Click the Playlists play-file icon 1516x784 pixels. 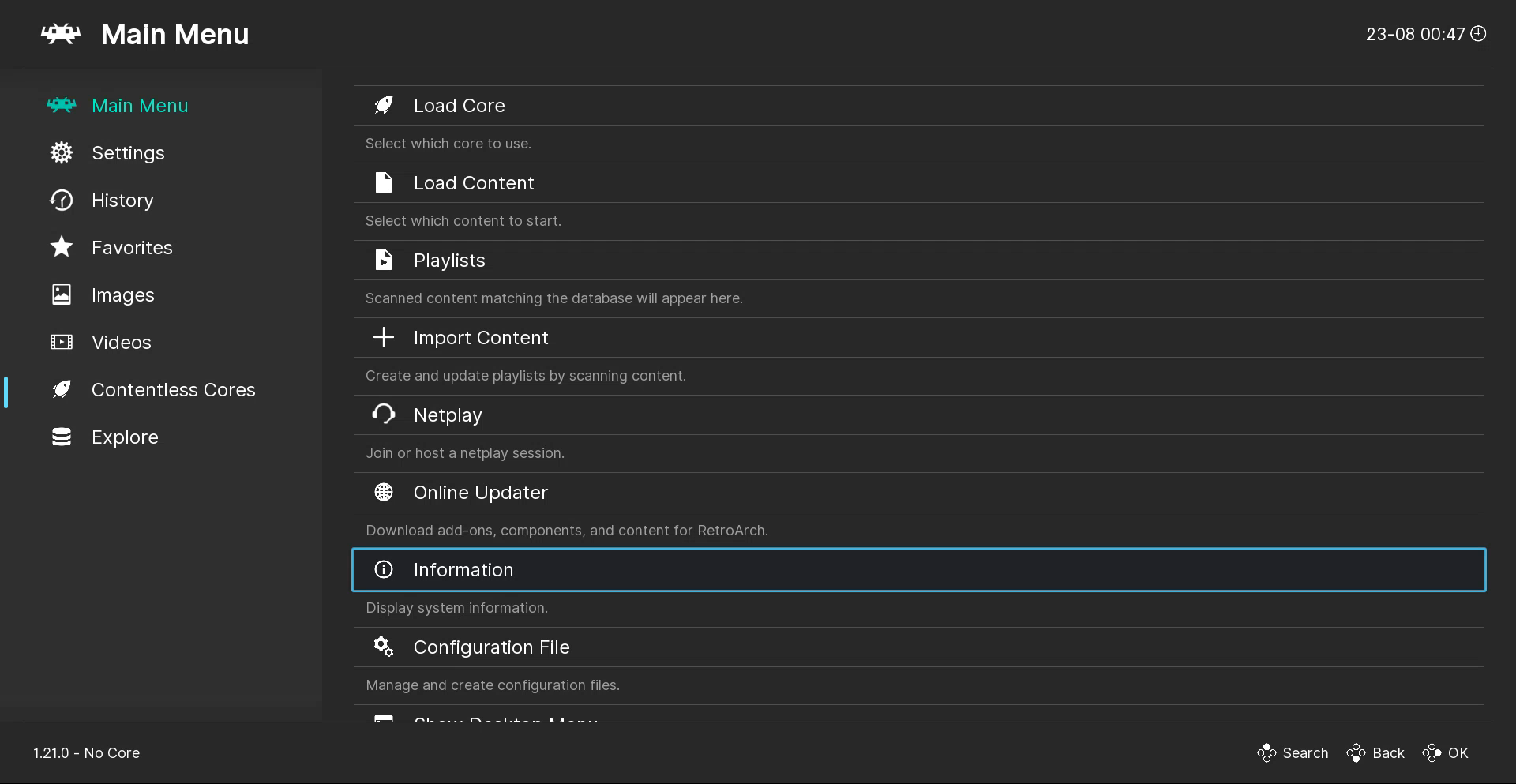384,260
